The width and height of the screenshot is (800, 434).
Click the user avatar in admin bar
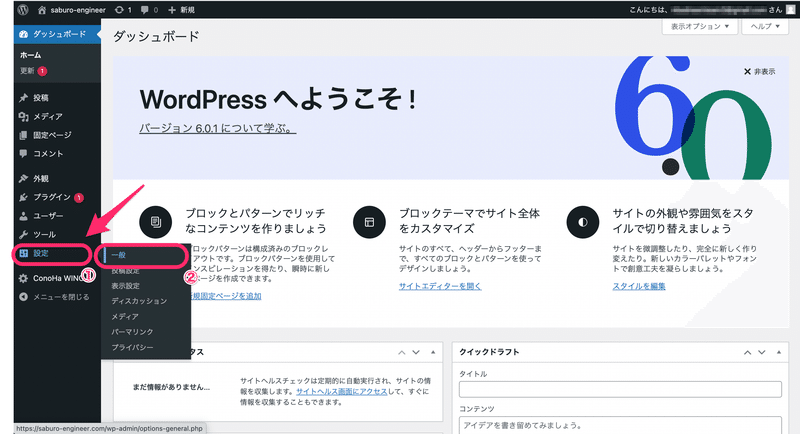pyautogui.click(x=790, y=9)
